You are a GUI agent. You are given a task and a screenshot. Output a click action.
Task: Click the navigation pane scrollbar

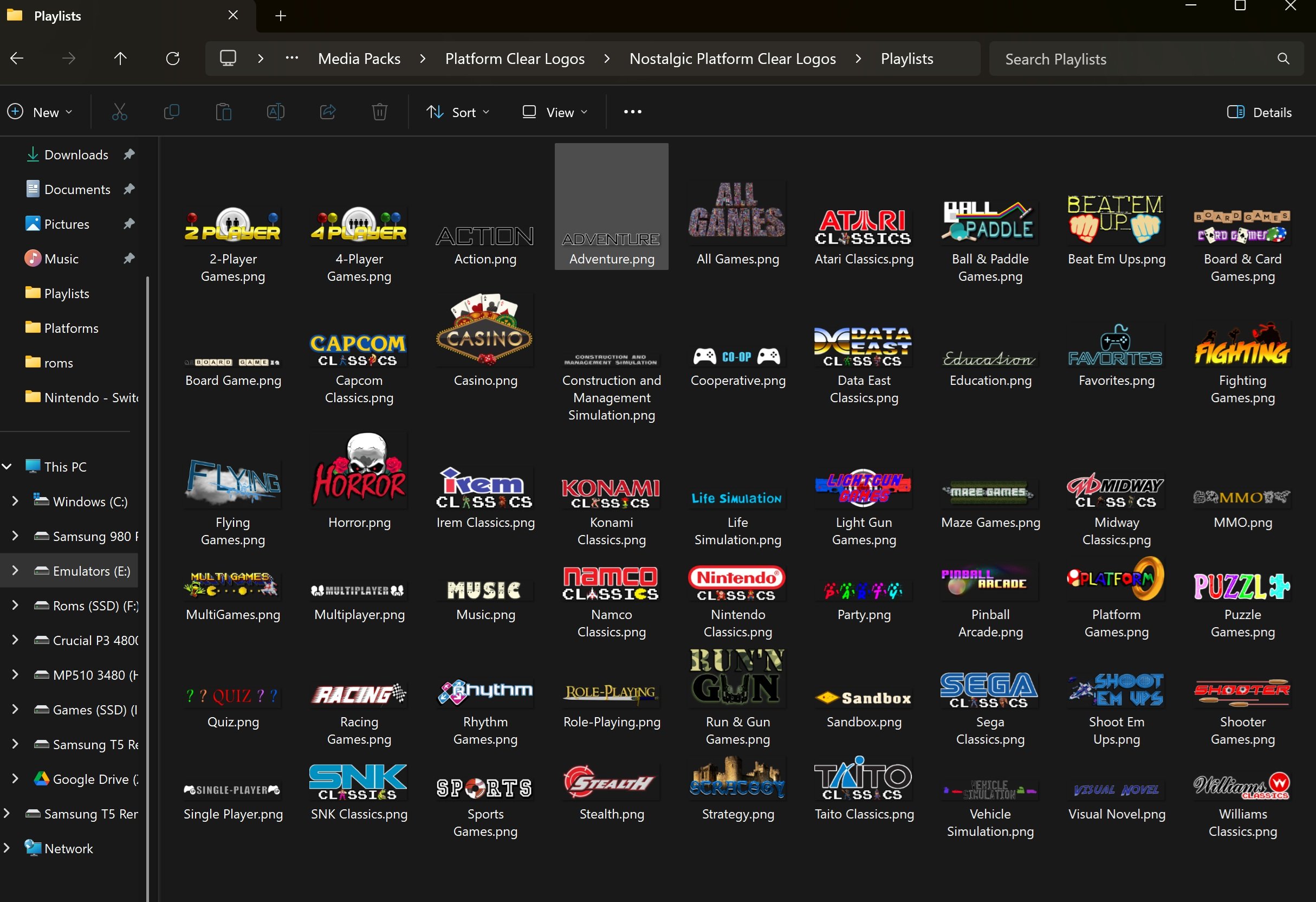tap(147, 589)
